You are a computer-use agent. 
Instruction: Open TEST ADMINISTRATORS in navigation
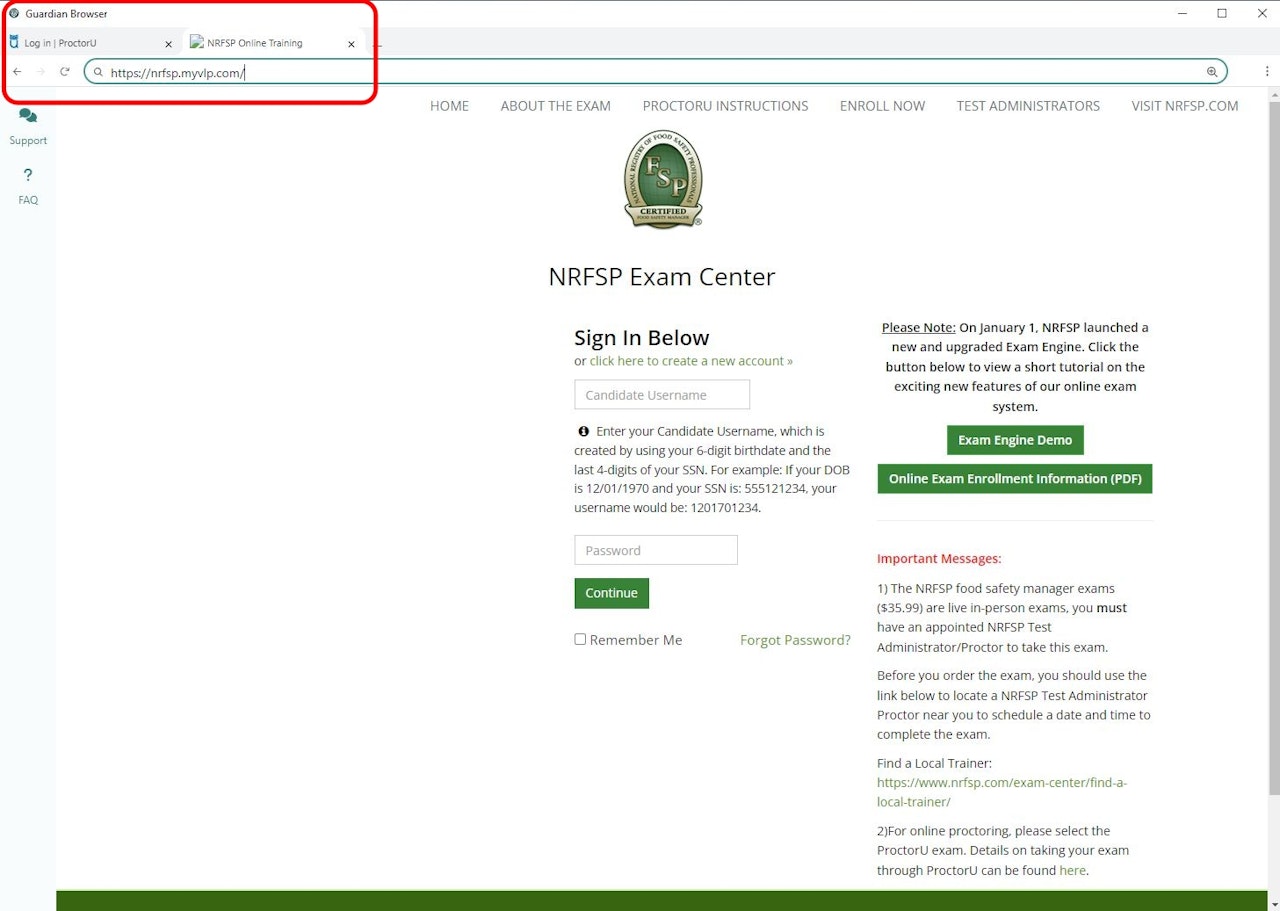pyautogui.click(x=1028, y=106)
